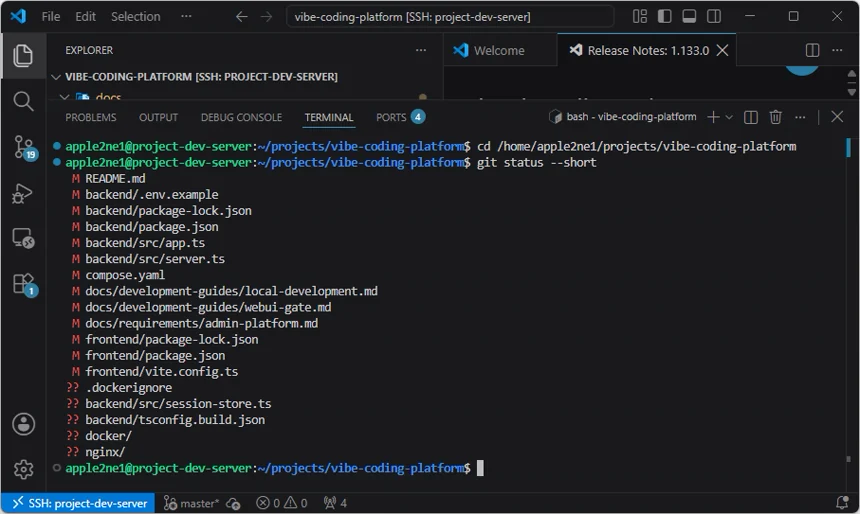Click the editor scrollbar down arrow
The height and width of the screenshot is (514, 860).
pyautogui.click(x=851, y=92)
